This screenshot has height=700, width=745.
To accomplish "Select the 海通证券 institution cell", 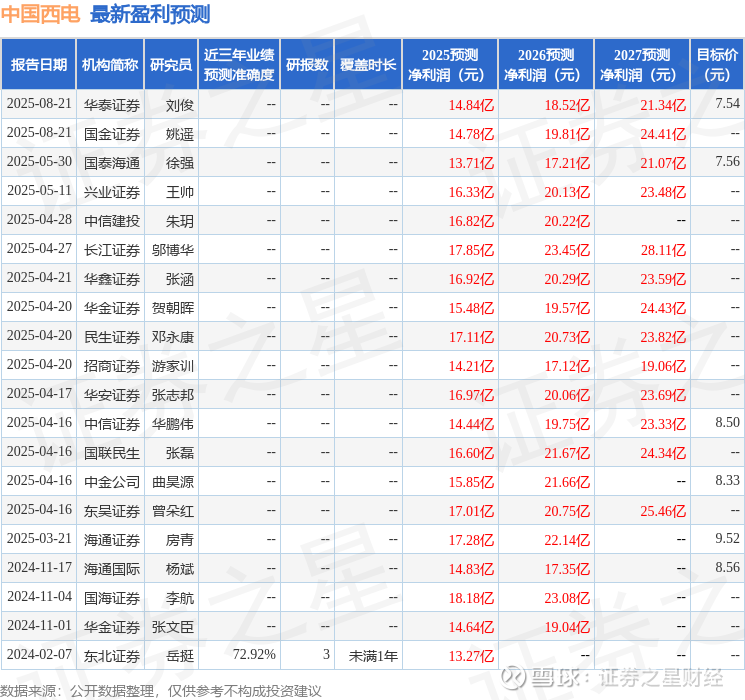I will click(x=112, y=540).
